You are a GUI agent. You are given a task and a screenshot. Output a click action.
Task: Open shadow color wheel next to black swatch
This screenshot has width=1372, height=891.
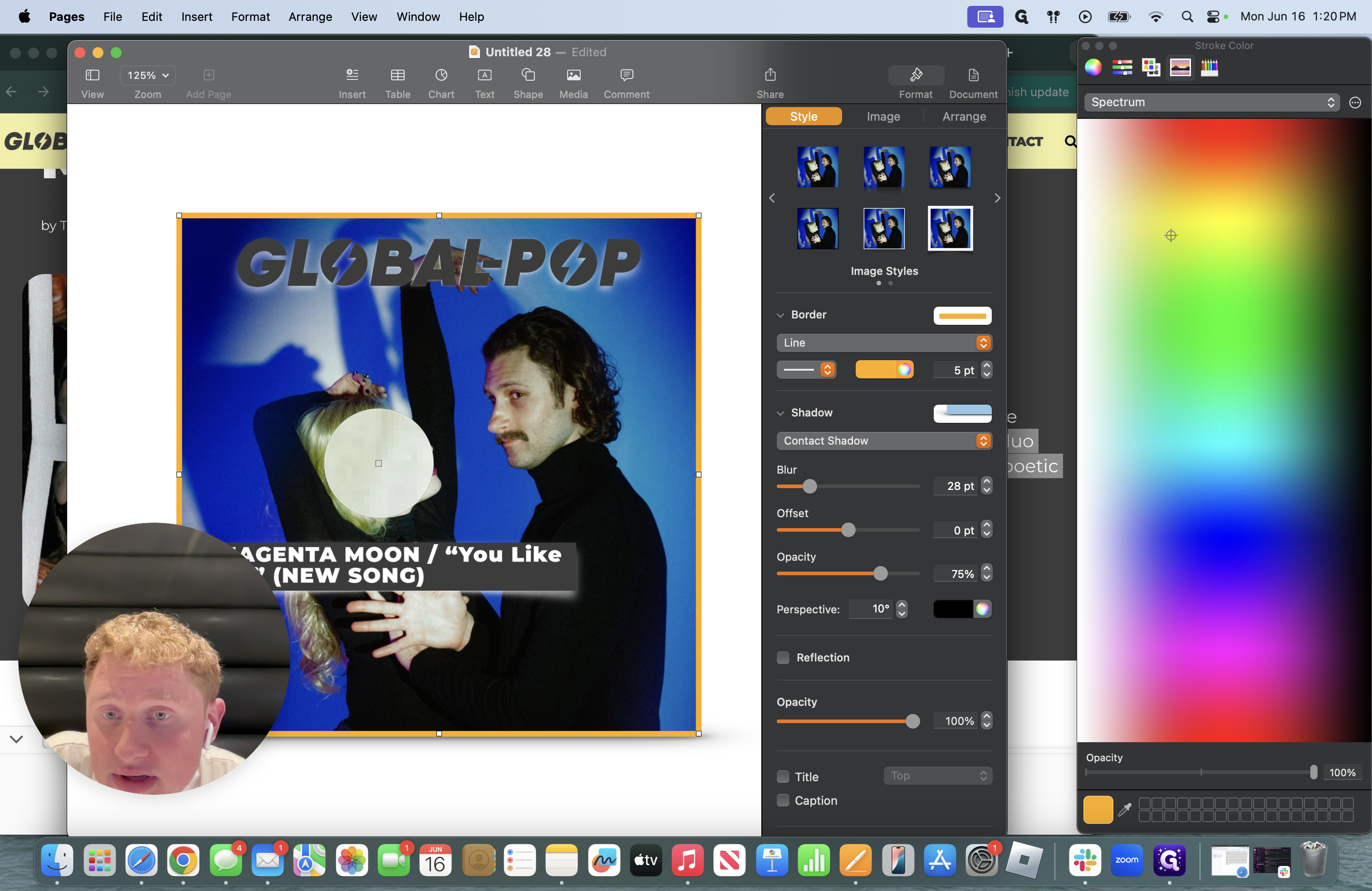coord(982,609)
